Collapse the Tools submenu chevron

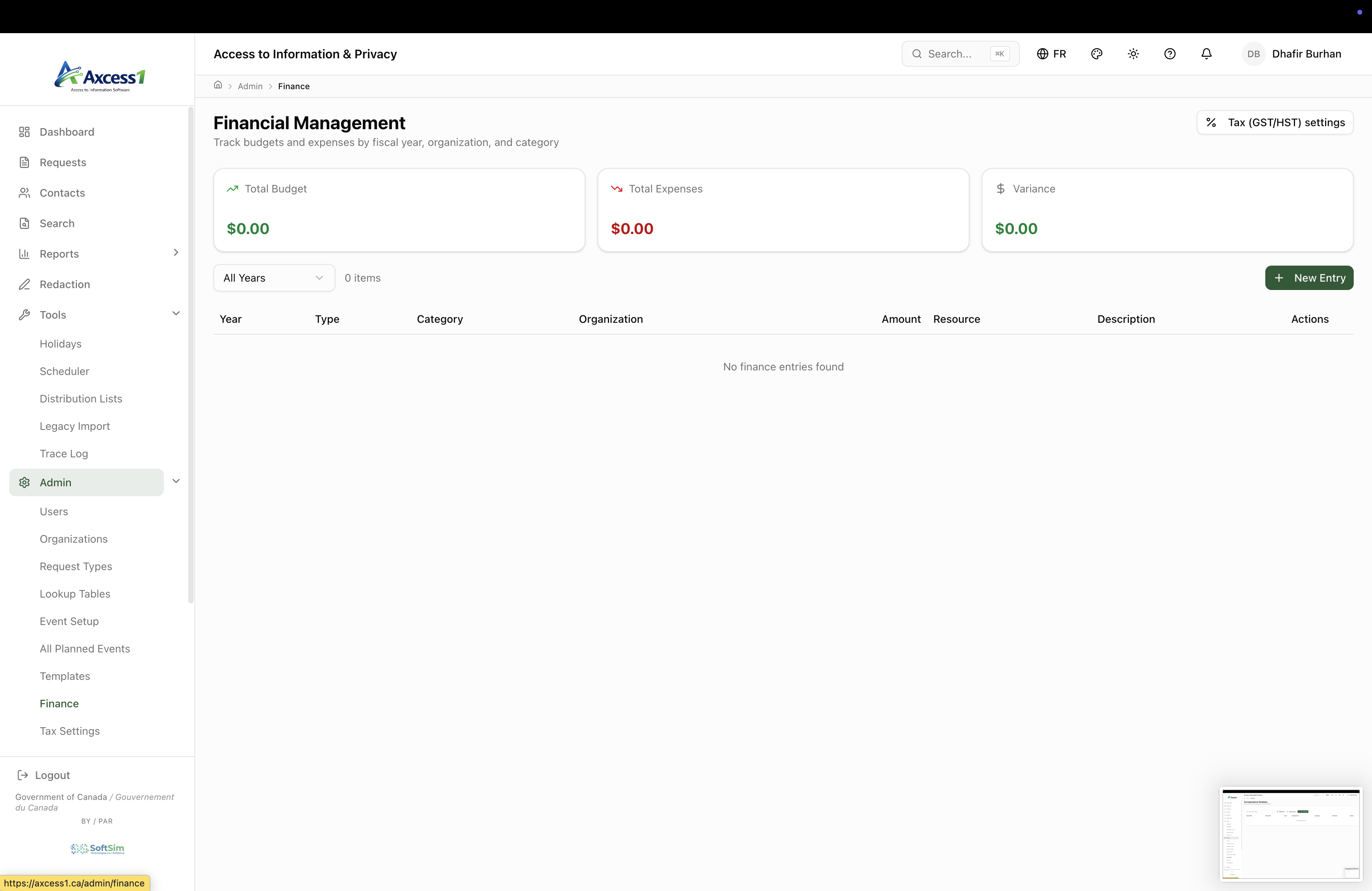click(176, 314)
